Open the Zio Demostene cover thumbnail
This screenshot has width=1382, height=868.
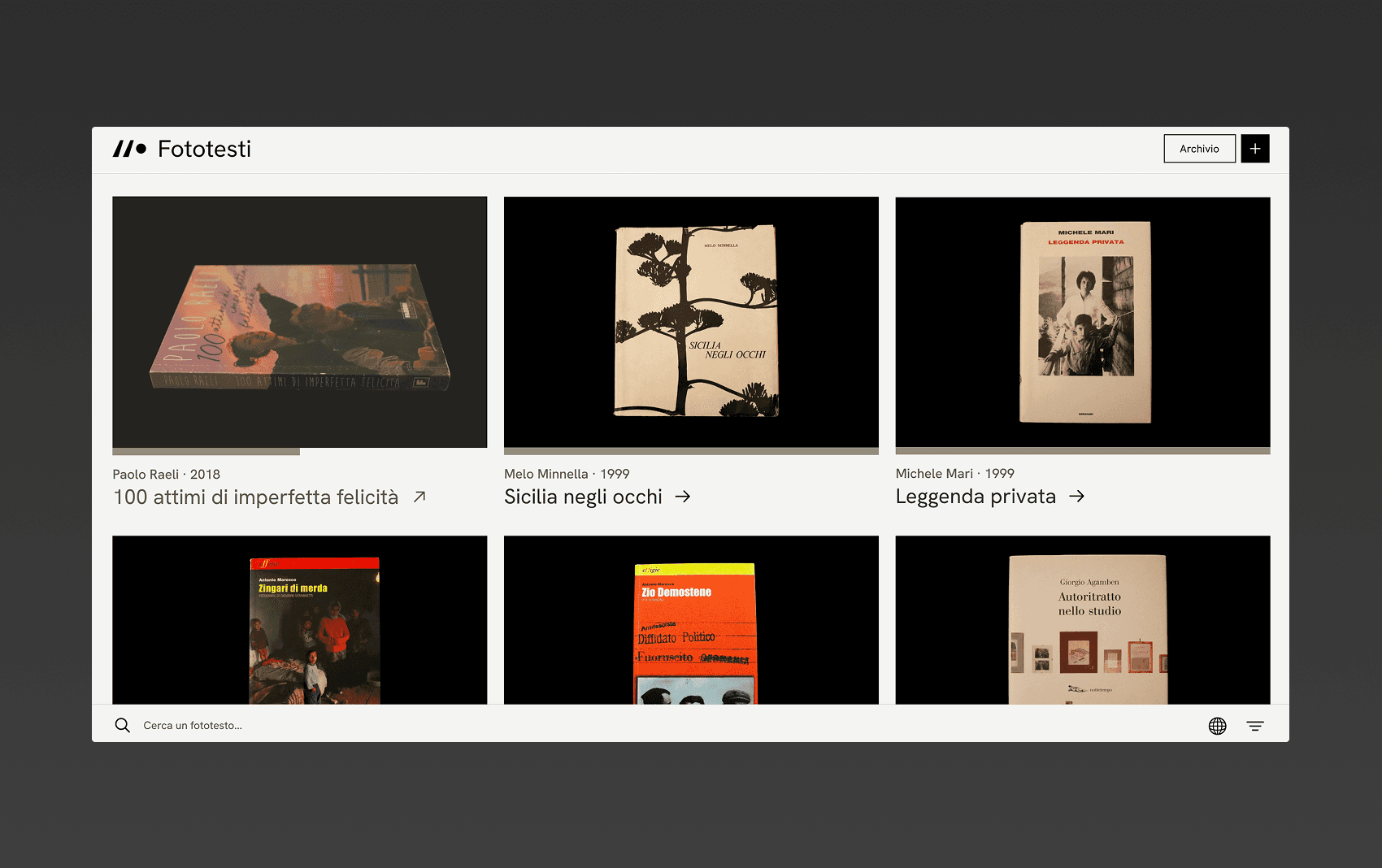tap(691, 620)
